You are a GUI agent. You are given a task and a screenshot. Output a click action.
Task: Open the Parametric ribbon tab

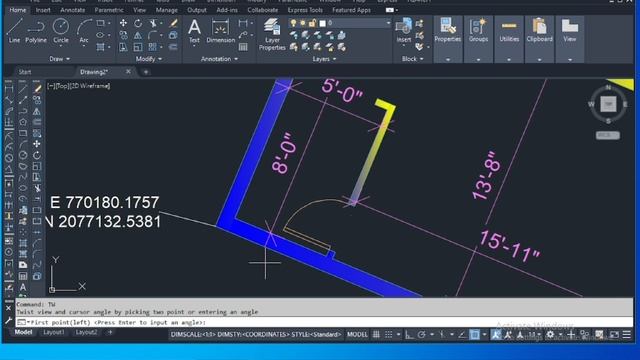pos(109,10)
